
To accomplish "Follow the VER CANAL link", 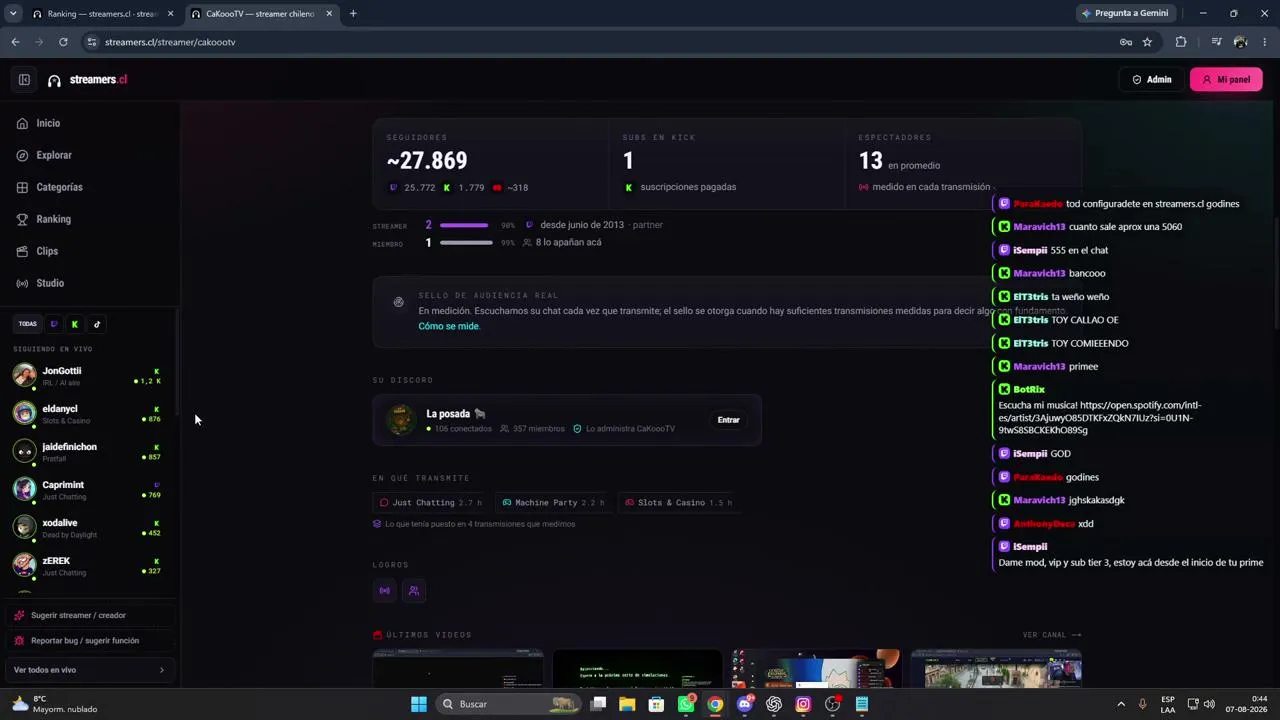I will tap(1052, 635).
